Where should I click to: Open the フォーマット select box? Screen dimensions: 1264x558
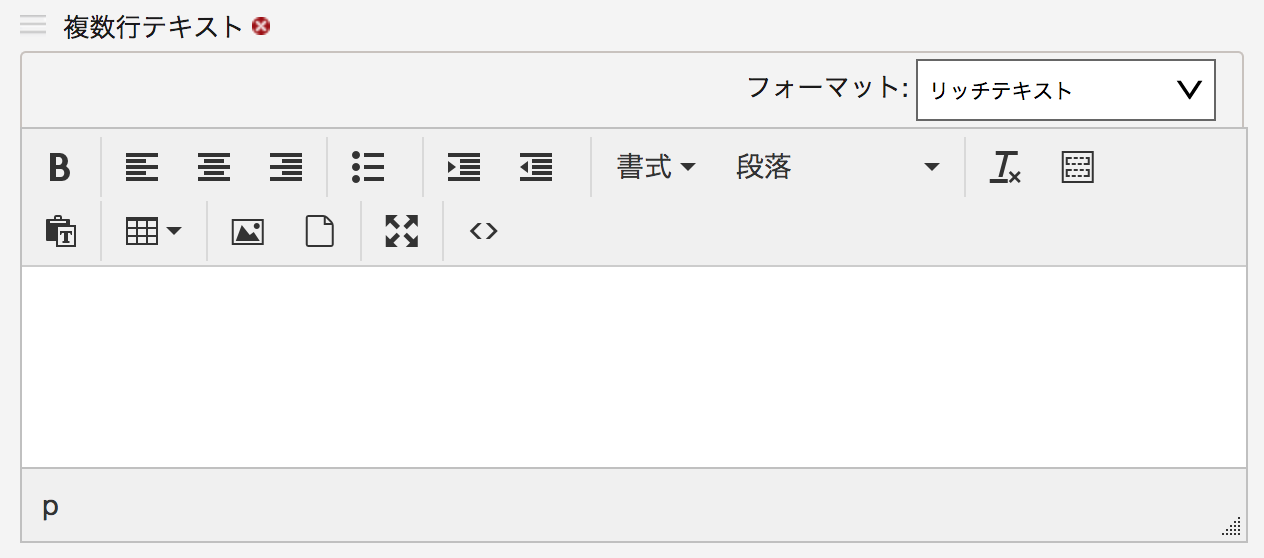[1065, 90]
